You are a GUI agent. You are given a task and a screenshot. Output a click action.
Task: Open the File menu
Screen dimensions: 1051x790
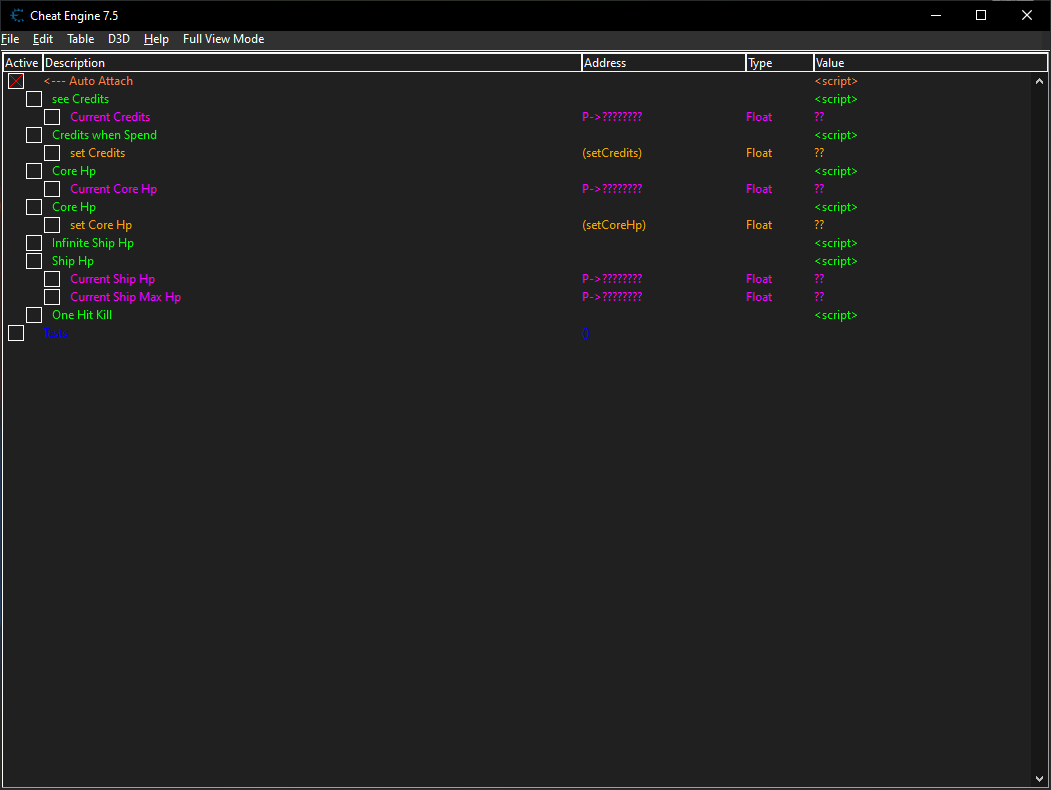coord(10,39)
